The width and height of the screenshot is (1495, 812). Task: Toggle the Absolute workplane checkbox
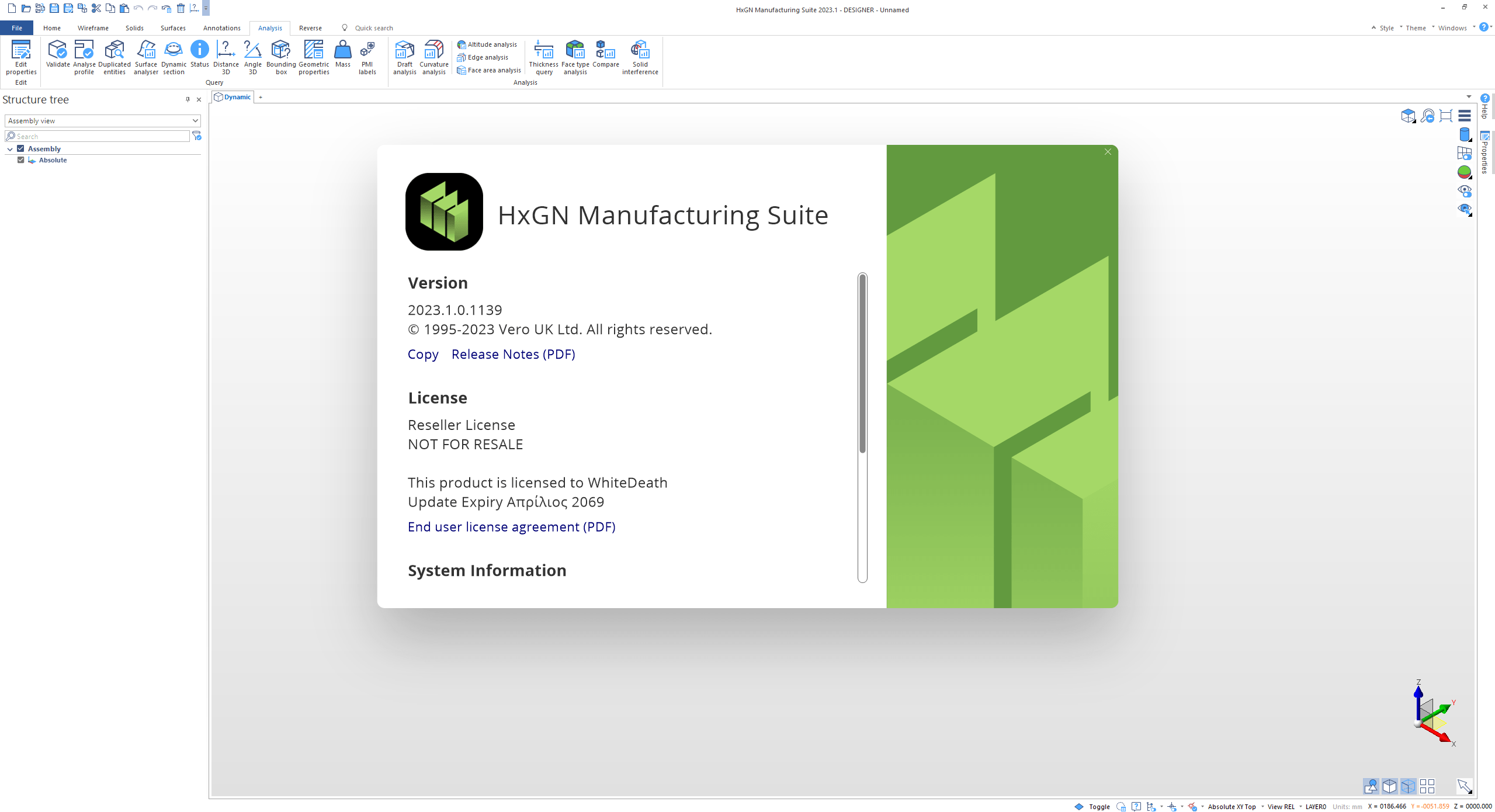point(20,159)
